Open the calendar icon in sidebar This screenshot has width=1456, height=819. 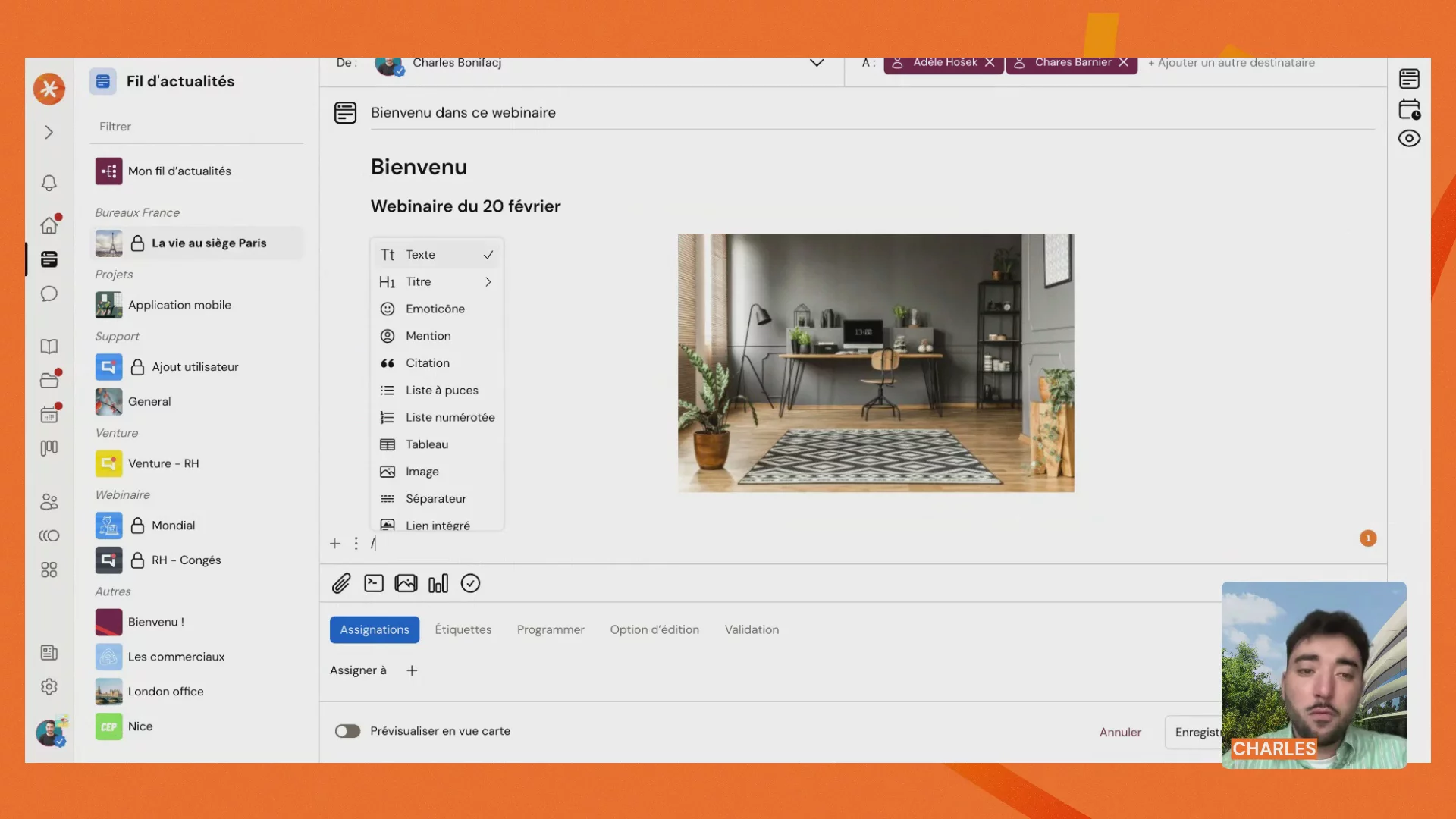click(49, 415)
